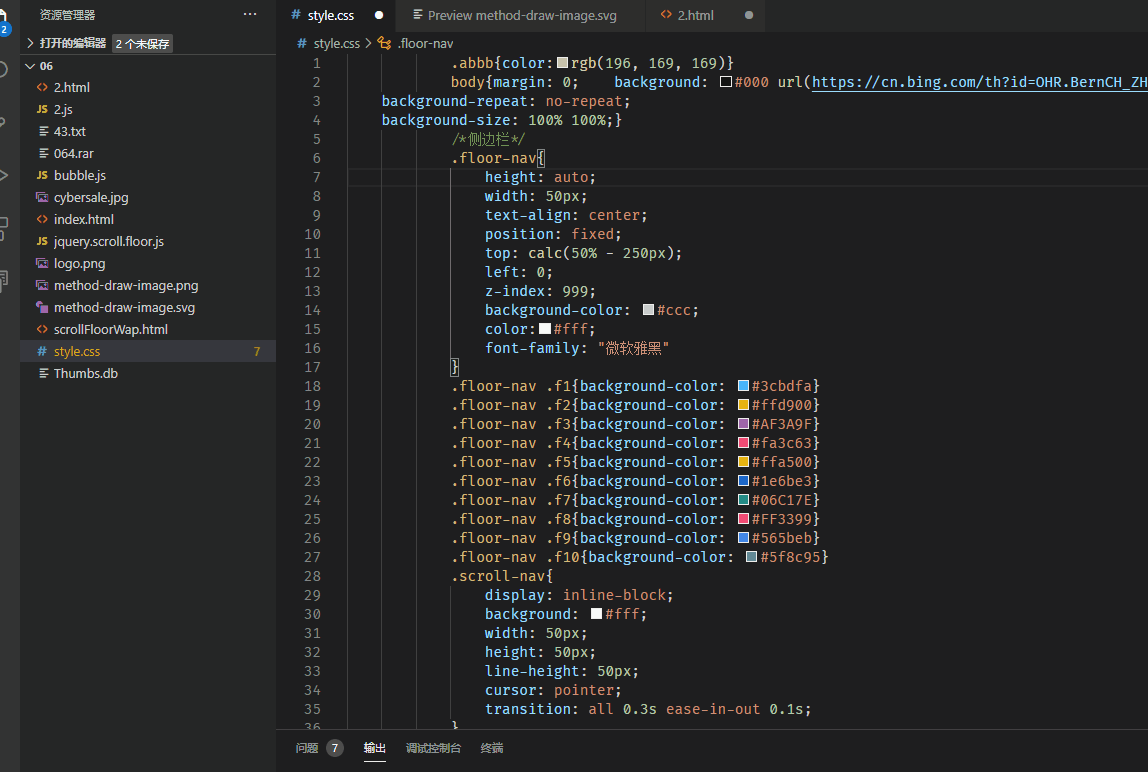Click the .floor-nav breadcrumb symbol icon

tap(384, 43)
